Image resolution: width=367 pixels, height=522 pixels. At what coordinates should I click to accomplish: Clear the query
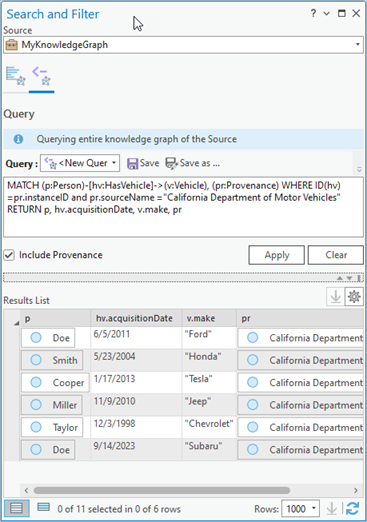[x=336, y=255]
